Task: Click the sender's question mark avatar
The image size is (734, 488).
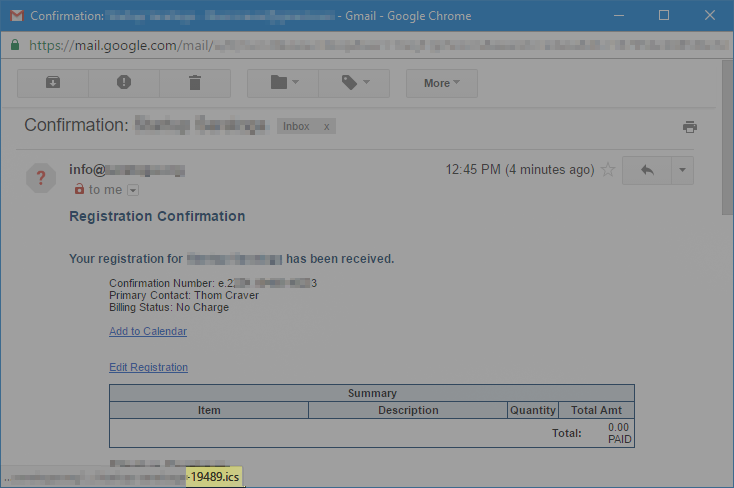Action: [x=41, y=178]
